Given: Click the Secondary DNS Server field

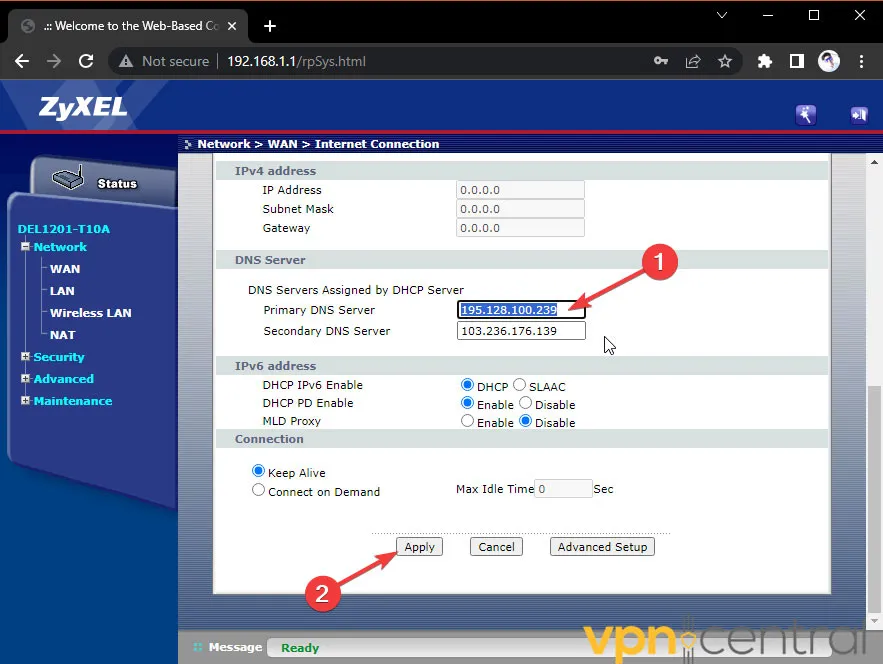Looking at the screenshot, I should click(x=520, y=330).
